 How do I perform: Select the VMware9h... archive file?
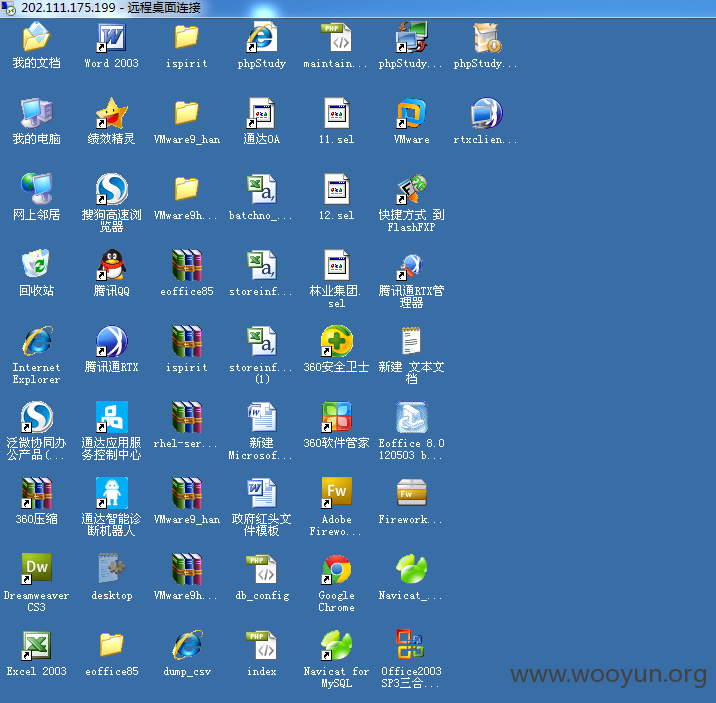point(186,568)
